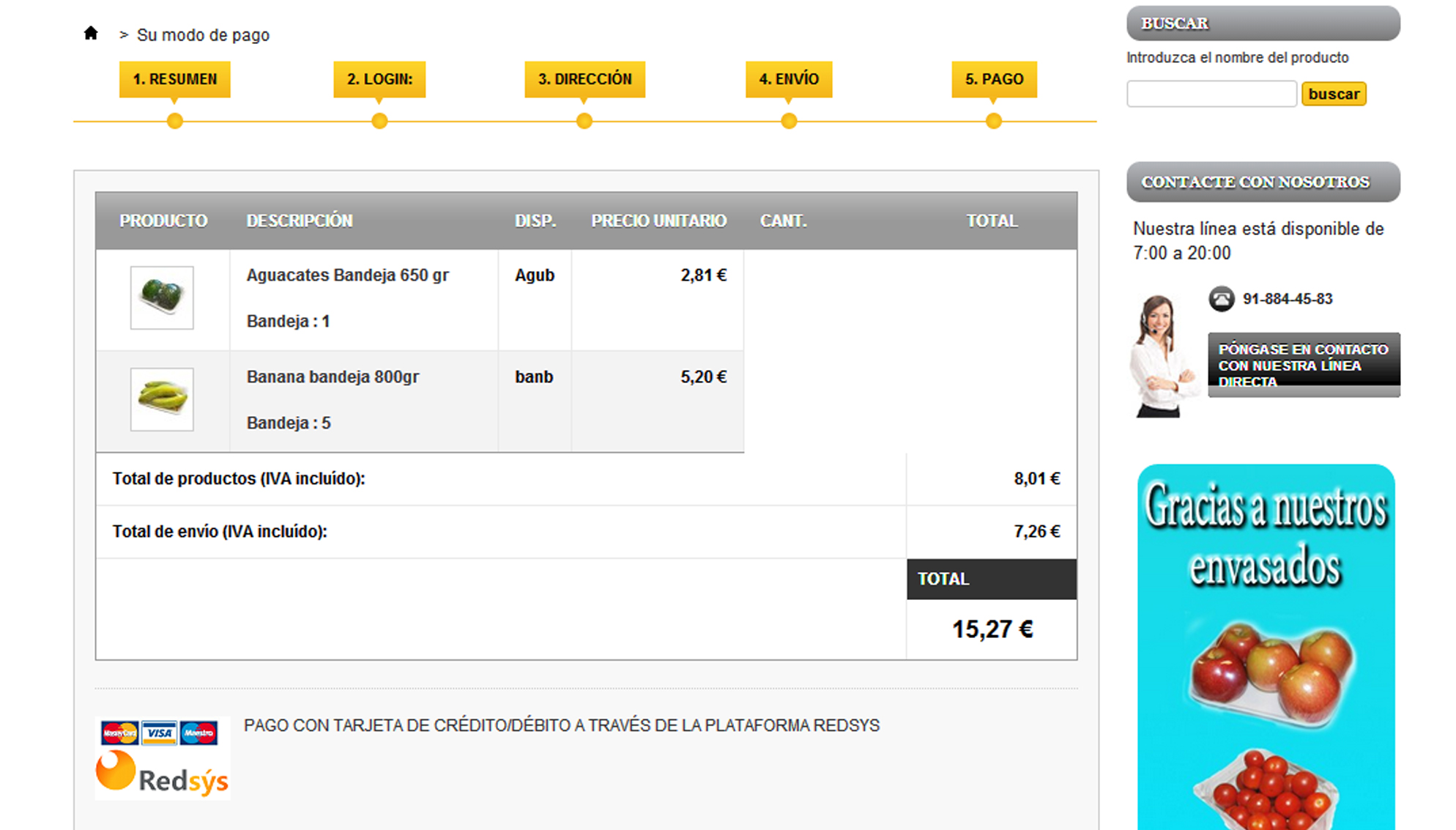Focus the product name search field
The height and width of the screenshot is (830, 1456).
click(1211, 94)
